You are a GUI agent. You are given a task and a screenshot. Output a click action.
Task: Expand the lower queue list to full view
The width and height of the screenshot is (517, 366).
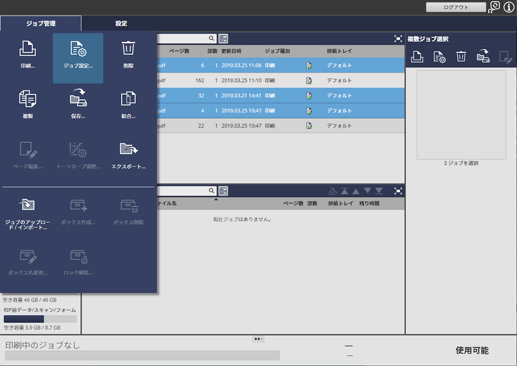pyautogui.click(x=398, y=191)
